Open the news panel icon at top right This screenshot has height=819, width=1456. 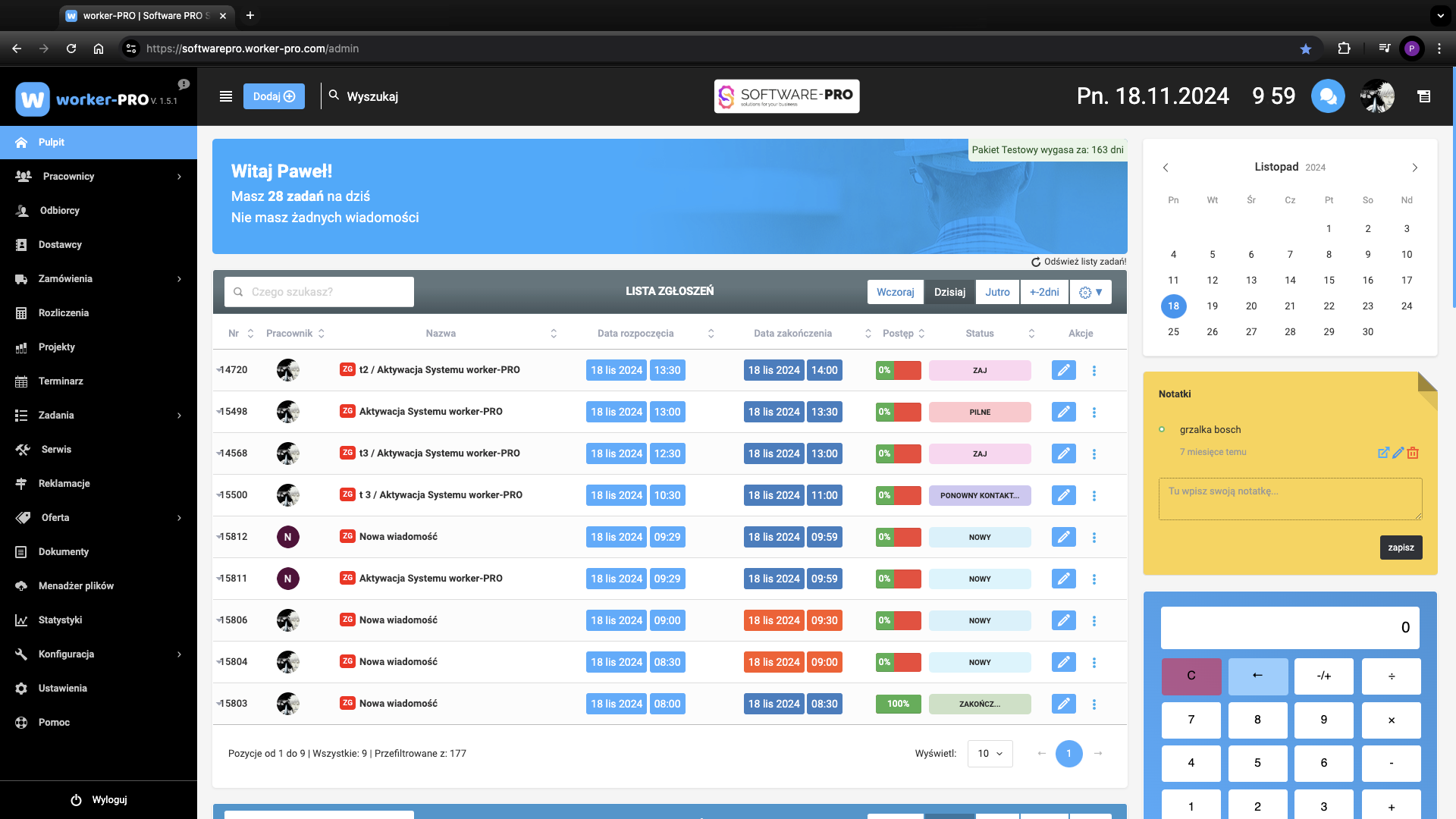coord(1424,96)
